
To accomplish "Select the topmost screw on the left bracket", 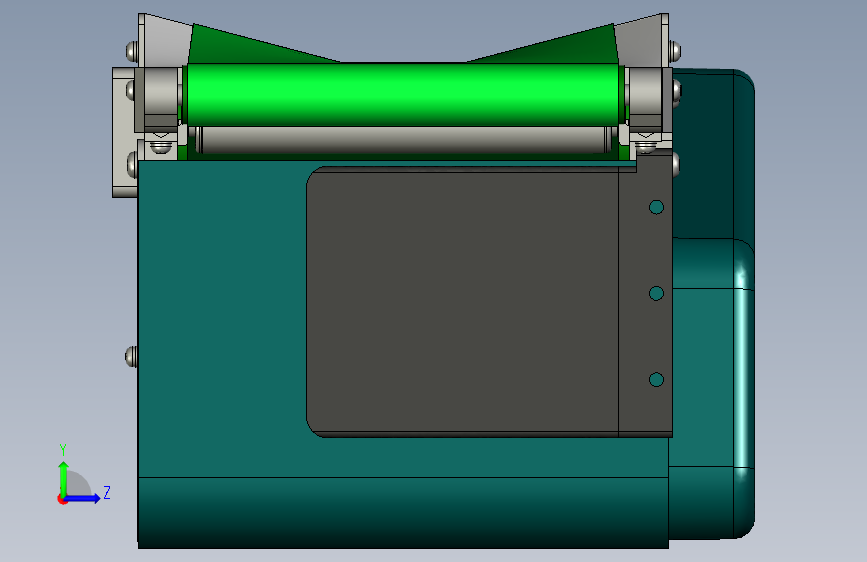I will [132, 51].
